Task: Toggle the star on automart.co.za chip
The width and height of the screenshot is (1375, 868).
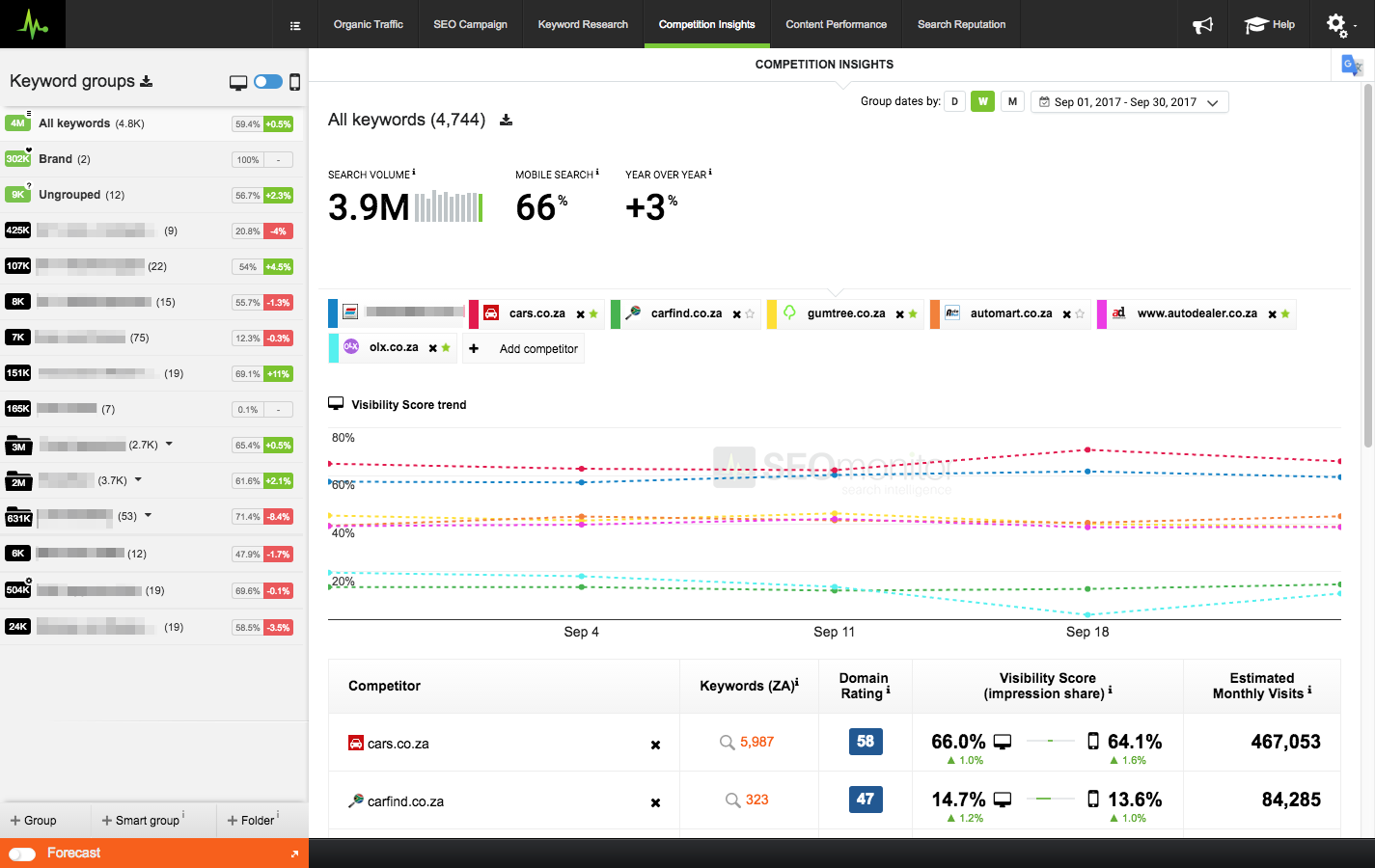Action: (x=1080, y=314)
